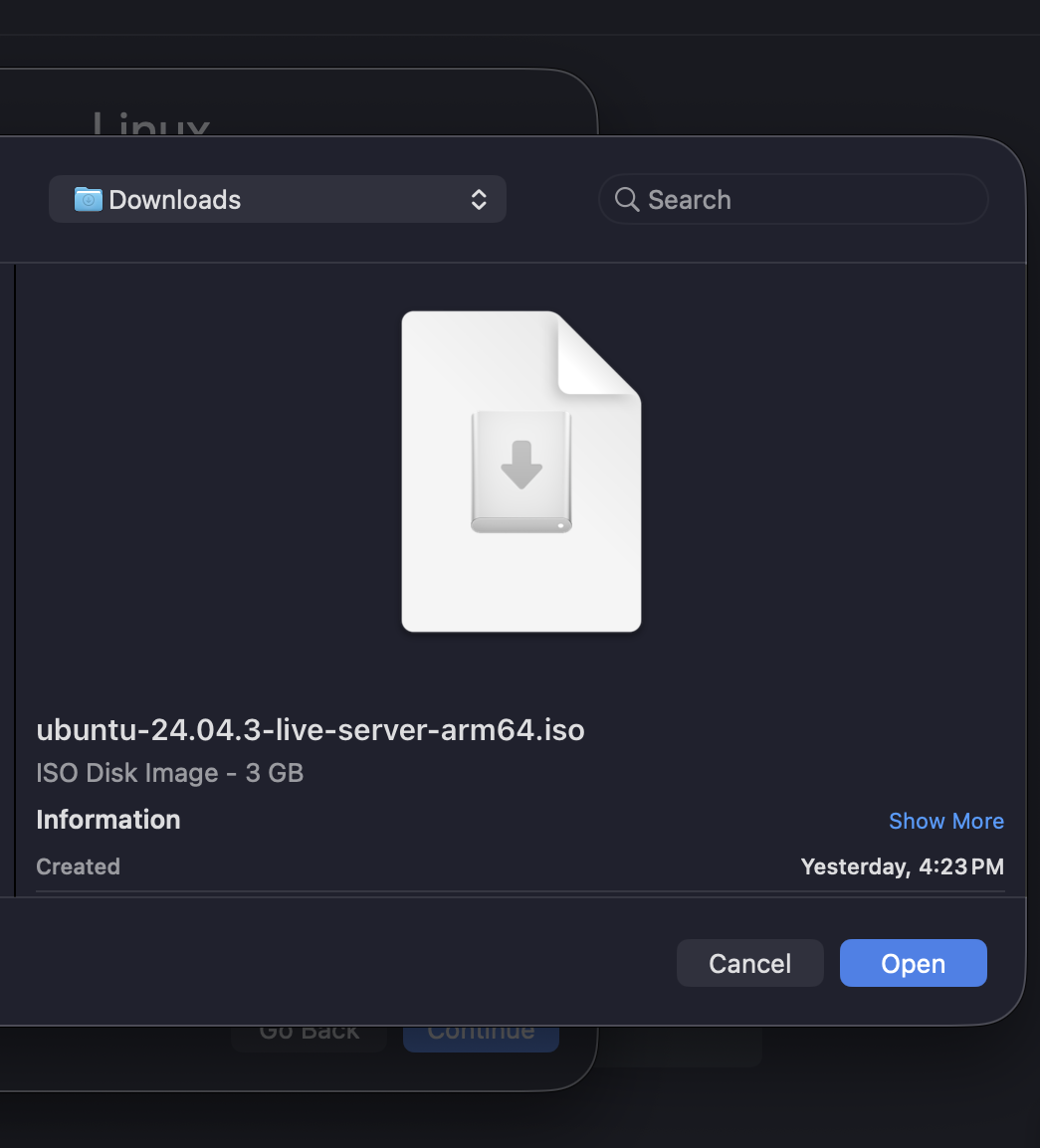
Task: Open the Downloads location dropdown
Action: point(278,199)
